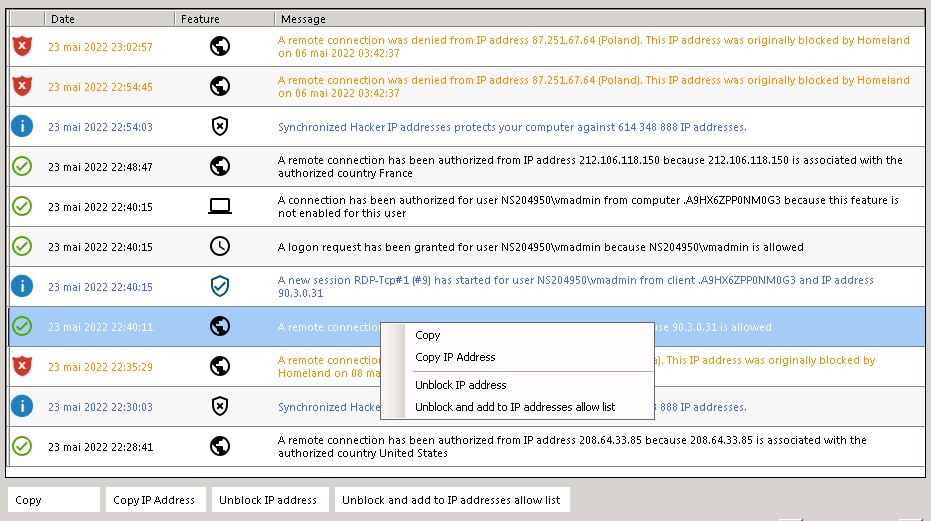Click blue info icon in 22:30:03 row

pos(22,406)
